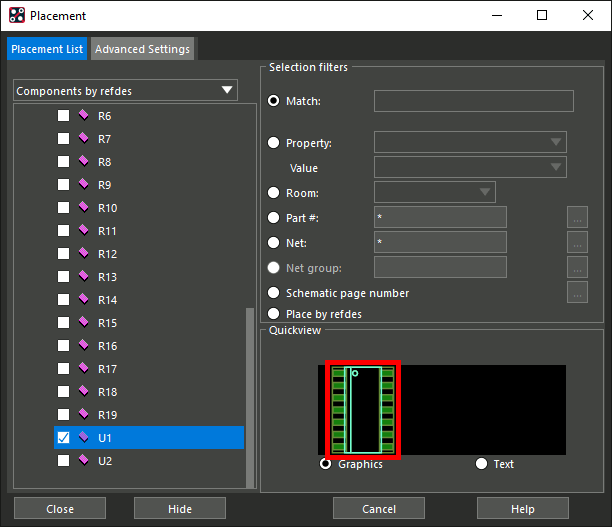Click the component list scrollbar thumb
612x527 pixels.
pyautogui.click(x=250, y=397)
